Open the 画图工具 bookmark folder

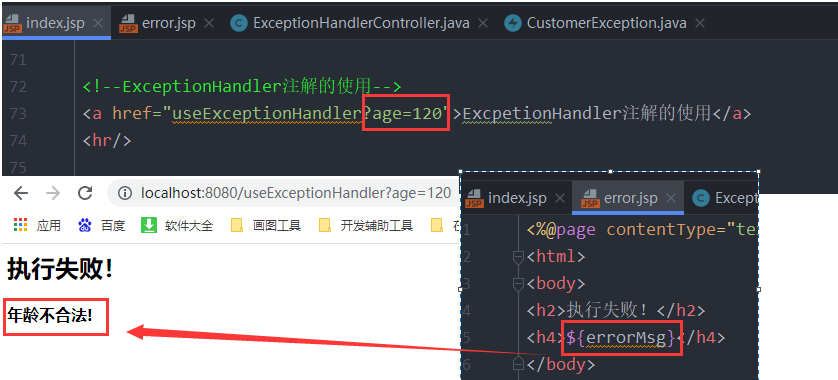pyautogui.click(x=266, y=226)
